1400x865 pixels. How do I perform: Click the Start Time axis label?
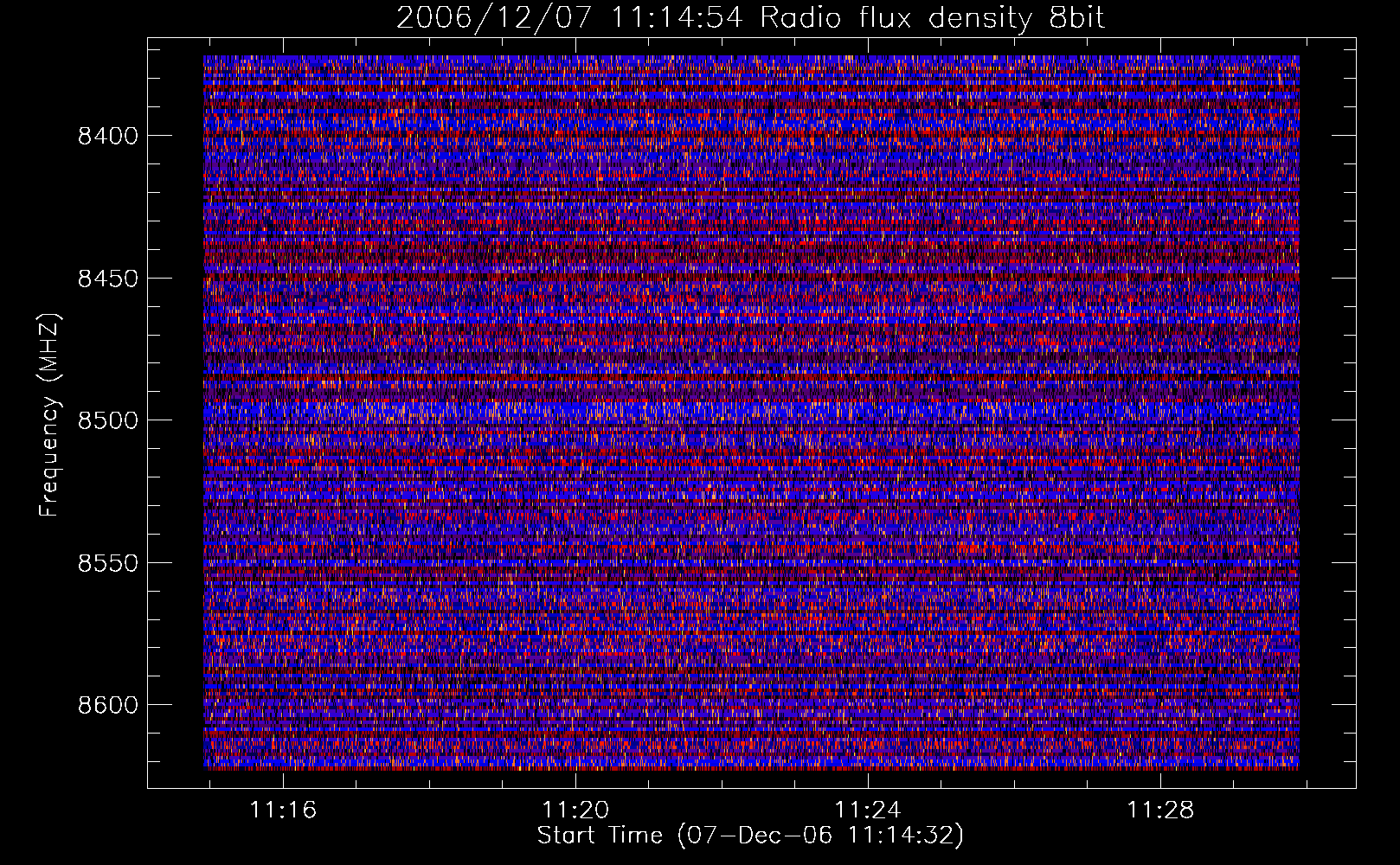tap(750, 836)
